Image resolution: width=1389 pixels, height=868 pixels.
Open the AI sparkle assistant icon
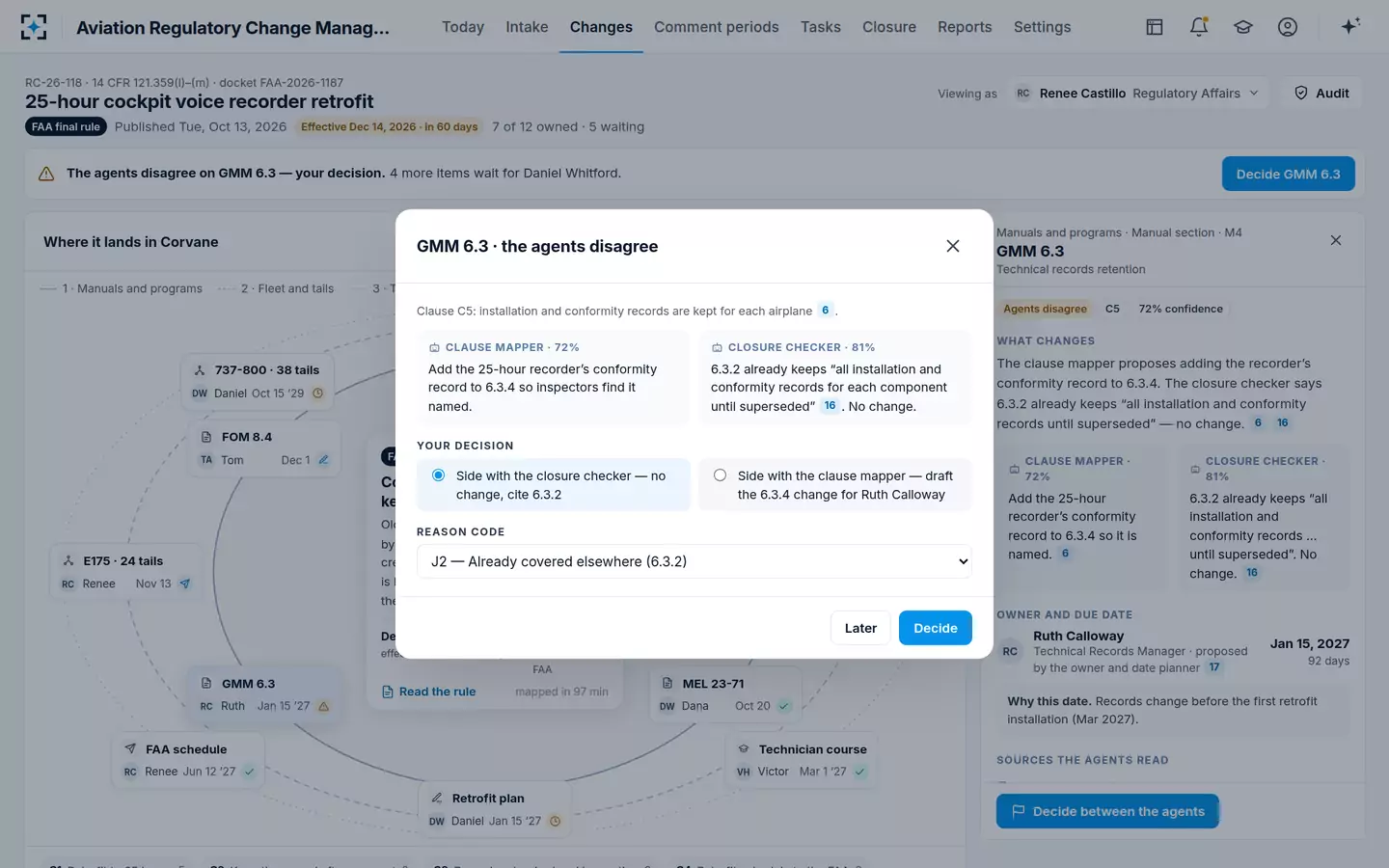[x=1350, y=26]
